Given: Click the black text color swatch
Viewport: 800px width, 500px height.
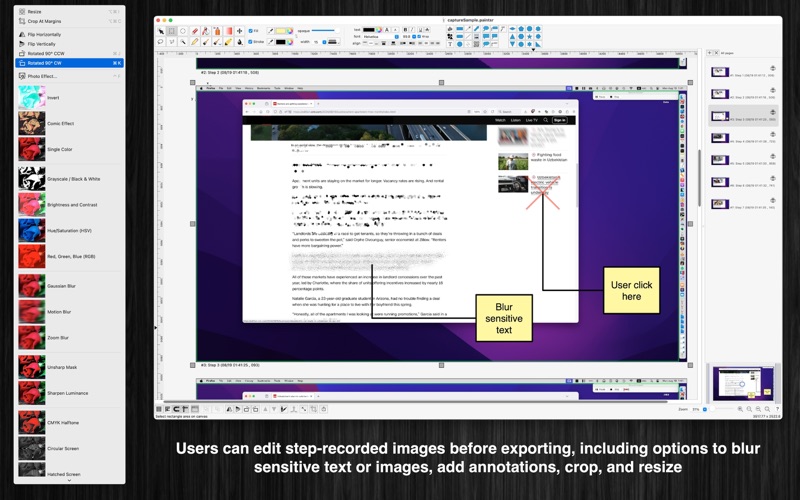Looking at the screenshot, I should (x=368, y=30).
